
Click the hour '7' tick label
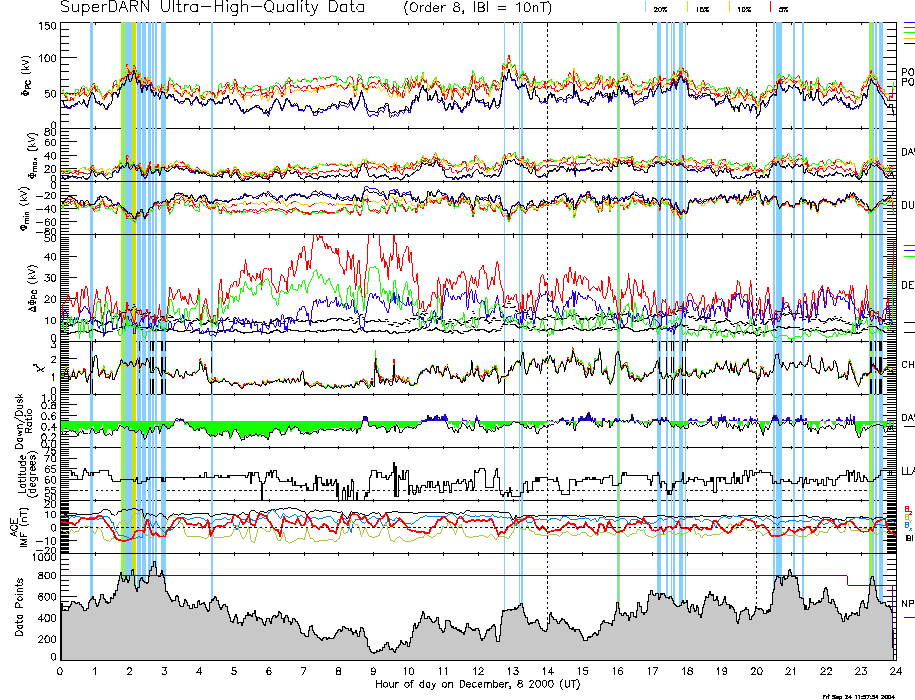point(303,671)
